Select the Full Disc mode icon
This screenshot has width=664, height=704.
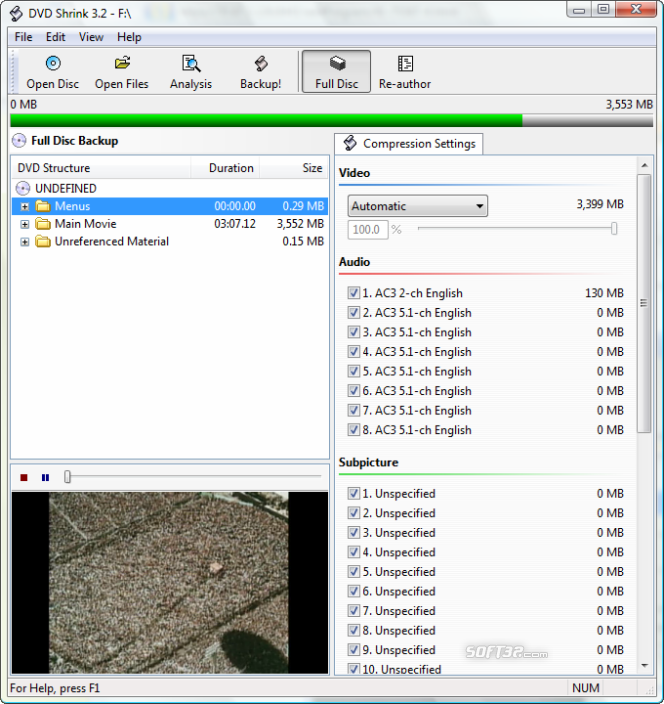[337, 72]
